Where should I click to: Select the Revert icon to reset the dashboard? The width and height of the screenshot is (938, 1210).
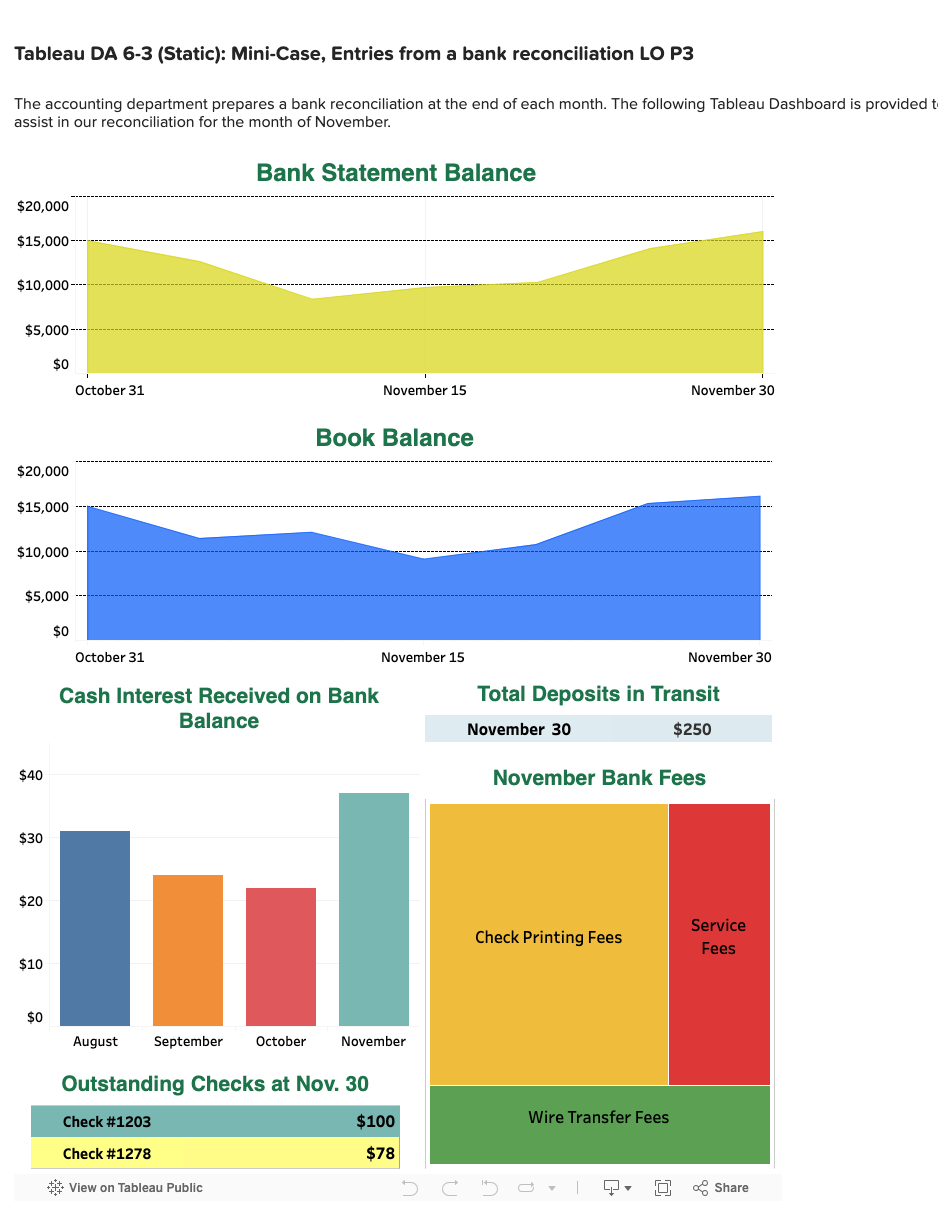pyautogui.click(x=489, y=1187)
